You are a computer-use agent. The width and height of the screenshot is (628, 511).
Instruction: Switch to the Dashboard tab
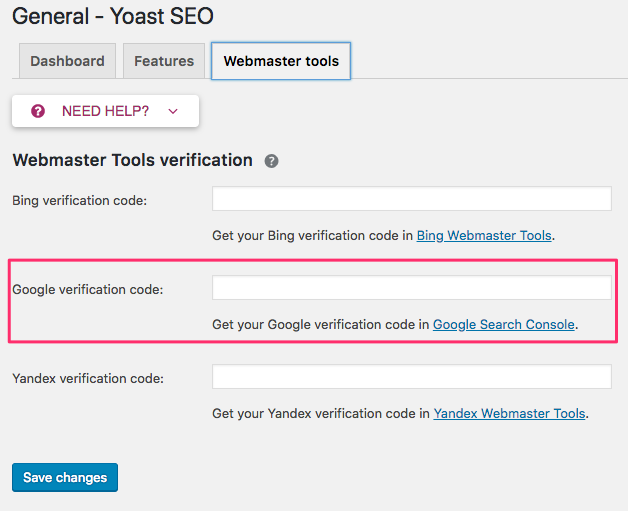coord(67,61)
